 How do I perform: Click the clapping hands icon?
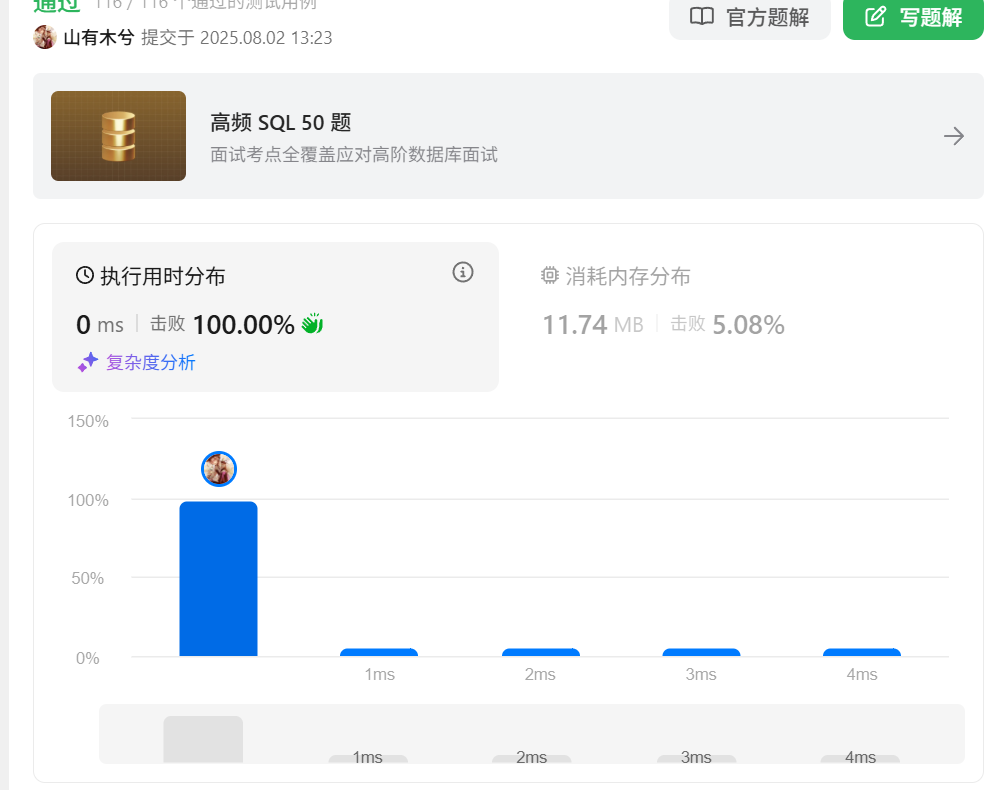(x=312, y=324)
